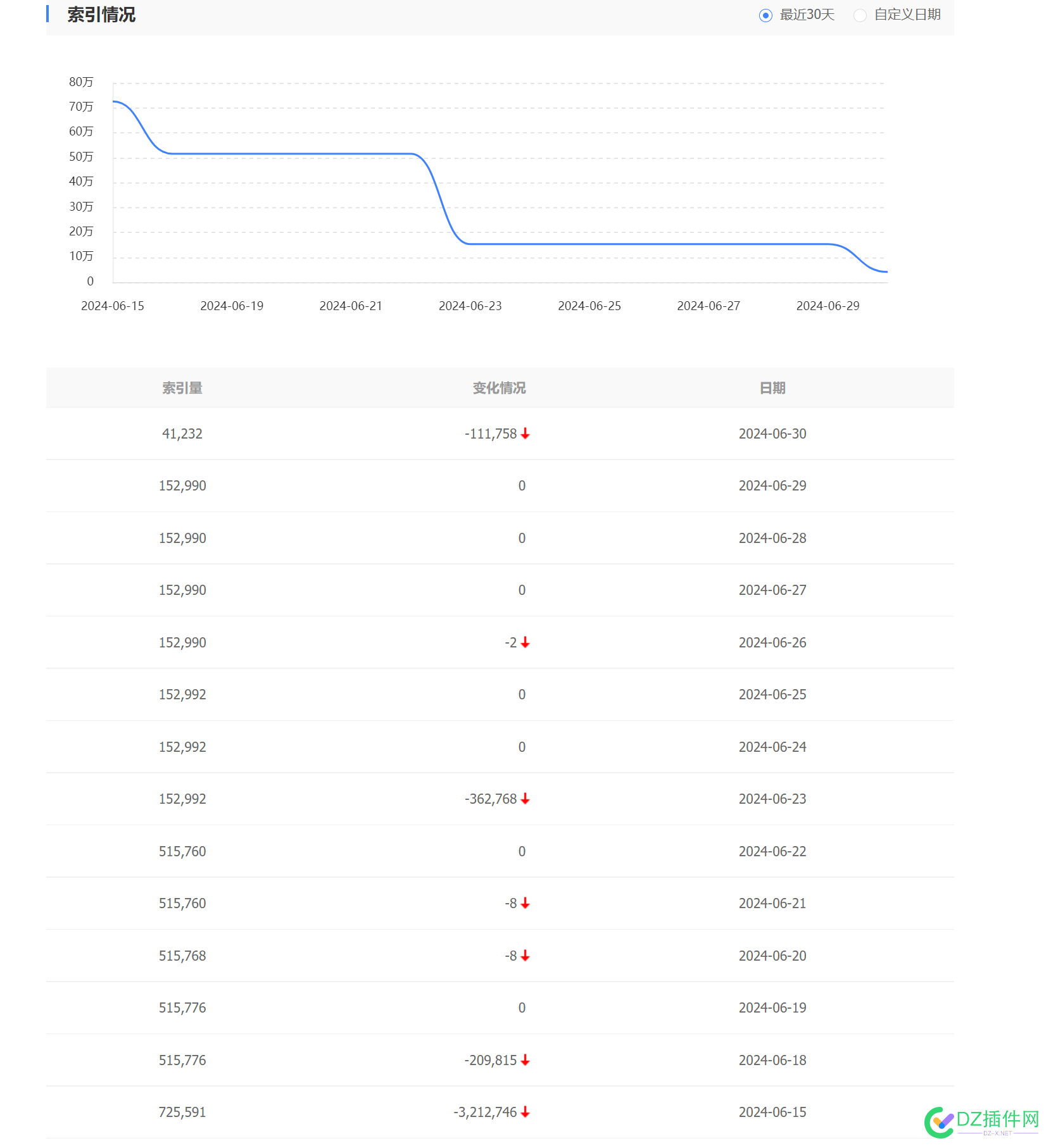
Task: Click the red down arrow beside -209,815
Action: tap(525, 1060)
